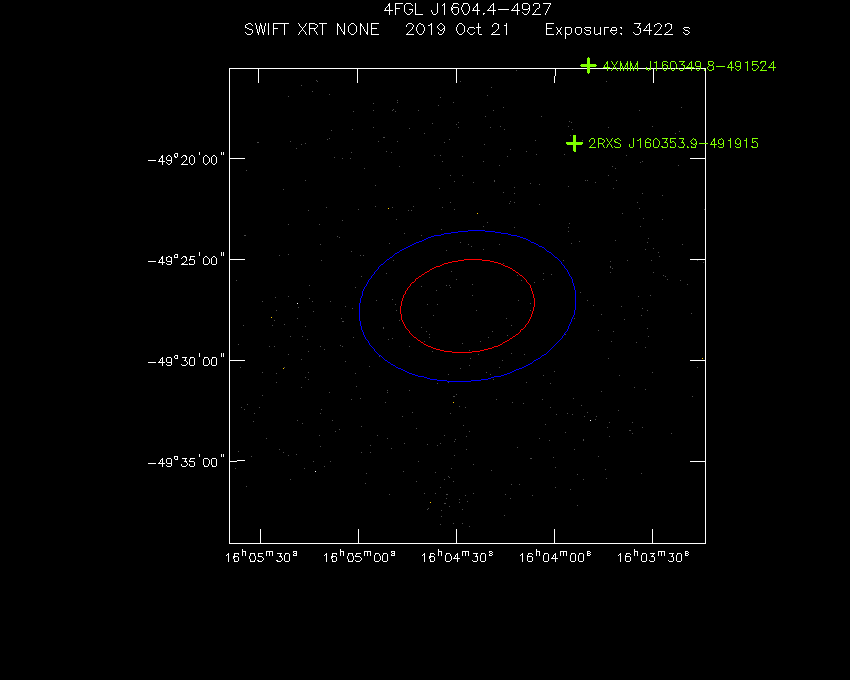Click the right ascension label 16h03m30s
The image size is (850, 680).
653,557
